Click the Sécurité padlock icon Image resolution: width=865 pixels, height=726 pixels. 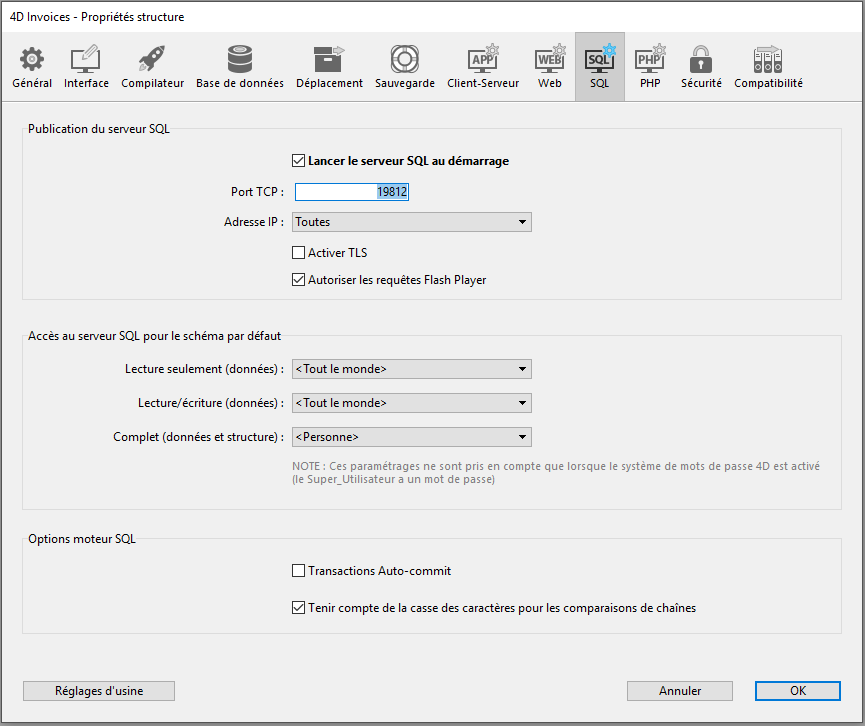(700, 60)
